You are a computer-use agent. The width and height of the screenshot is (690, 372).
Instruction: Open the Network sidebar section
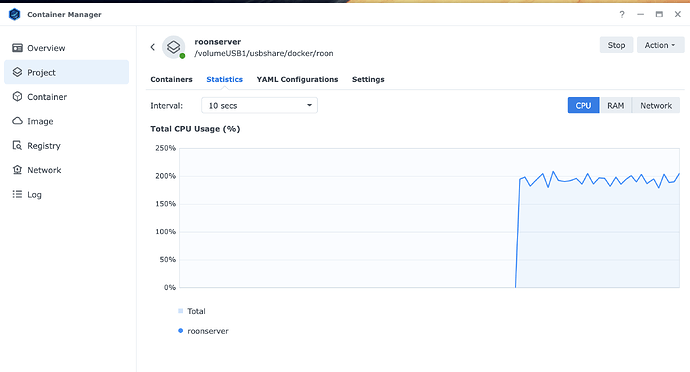click(x=66, y=170)
